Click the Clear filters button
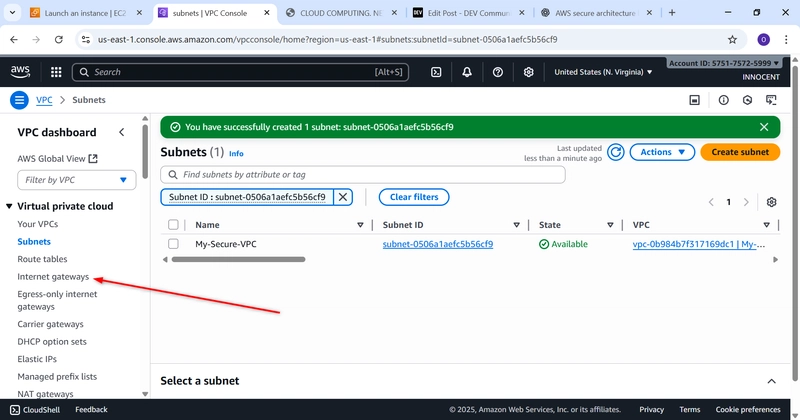Image resolution: width=800 pixels, height=420 pixels. pos(414,197)
